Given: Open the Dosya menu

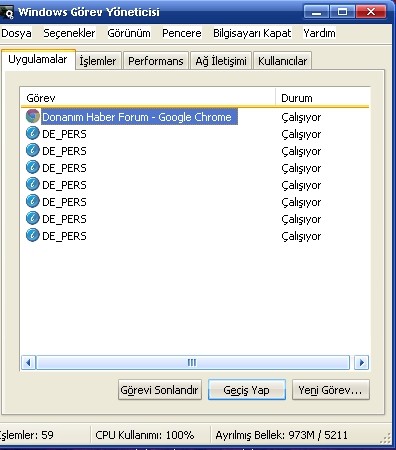Looking at the screenshot, I should [16, 33].
